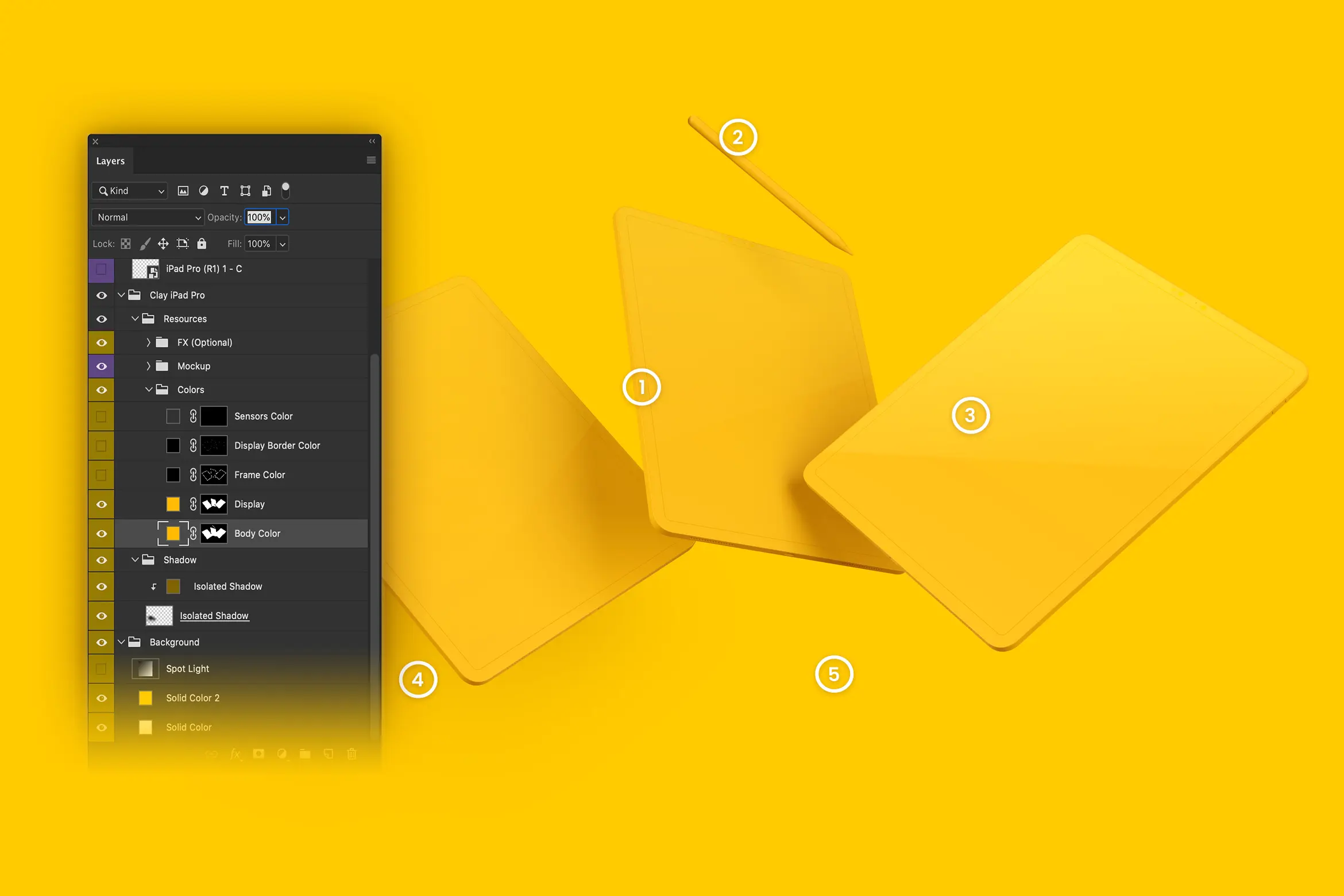Click Clay iPad Pro folder icon

click(134, 295)
